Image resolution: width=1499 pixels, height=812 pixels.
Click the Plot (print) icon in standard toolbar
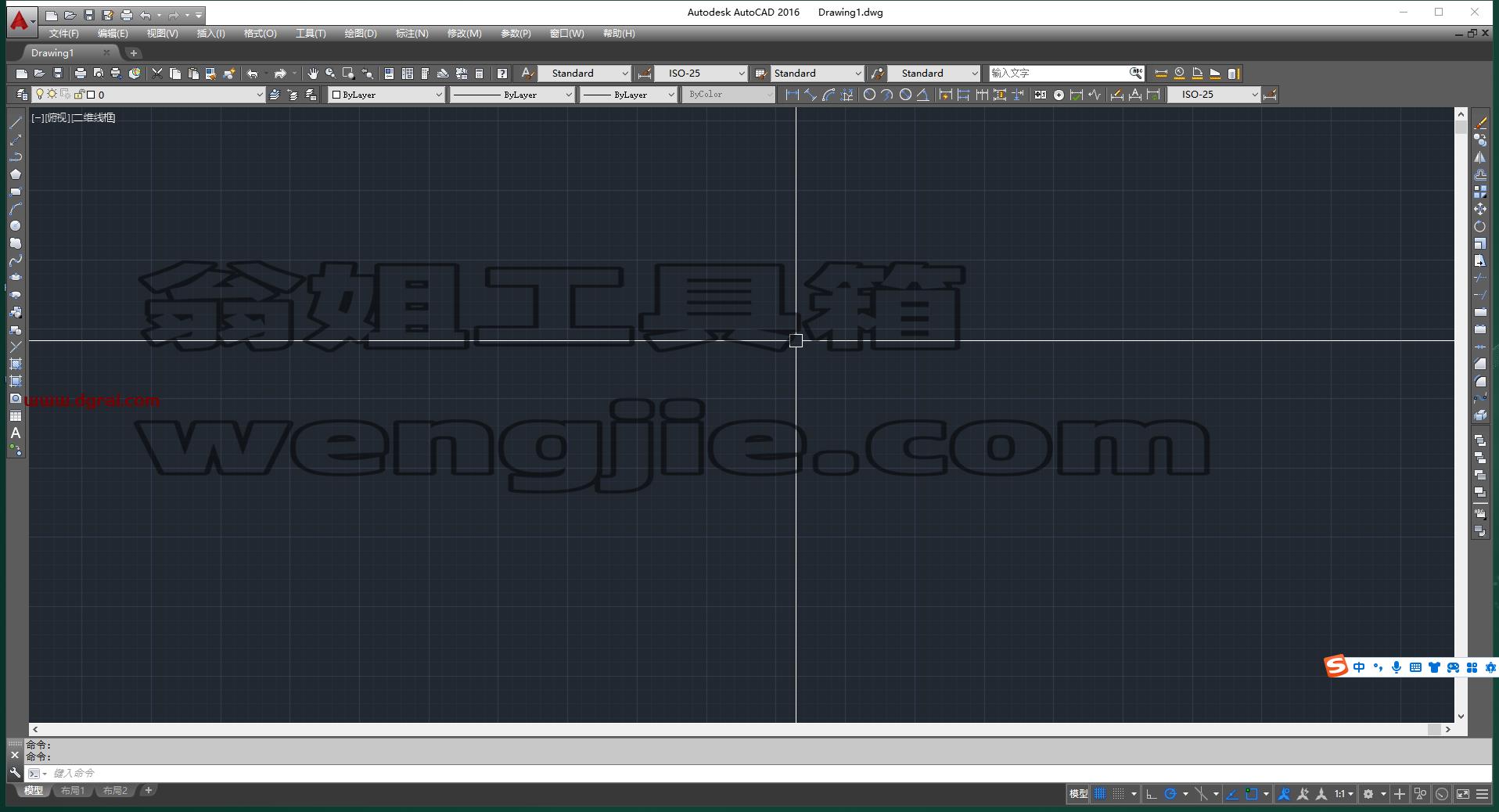[80, 74]
